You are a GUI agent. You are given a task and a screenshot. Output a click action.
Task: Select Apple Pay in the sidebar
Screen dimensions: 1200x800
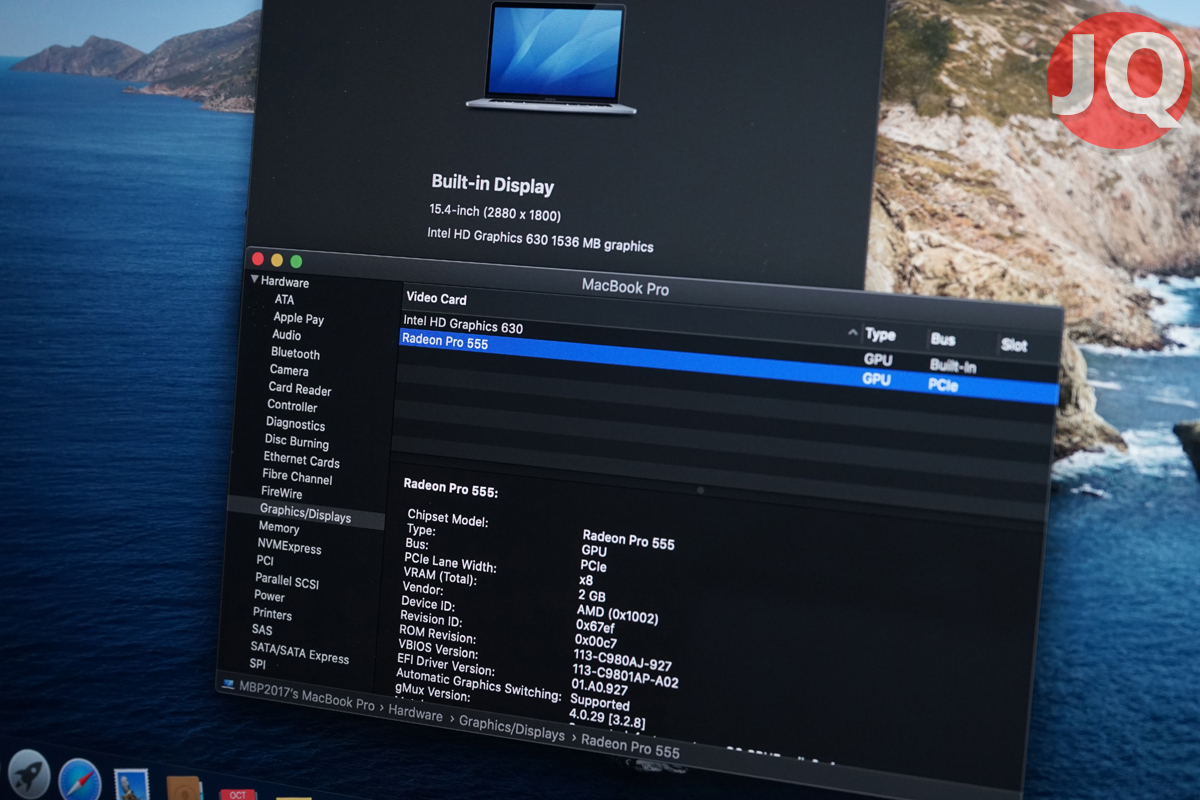tap(299, 318)
